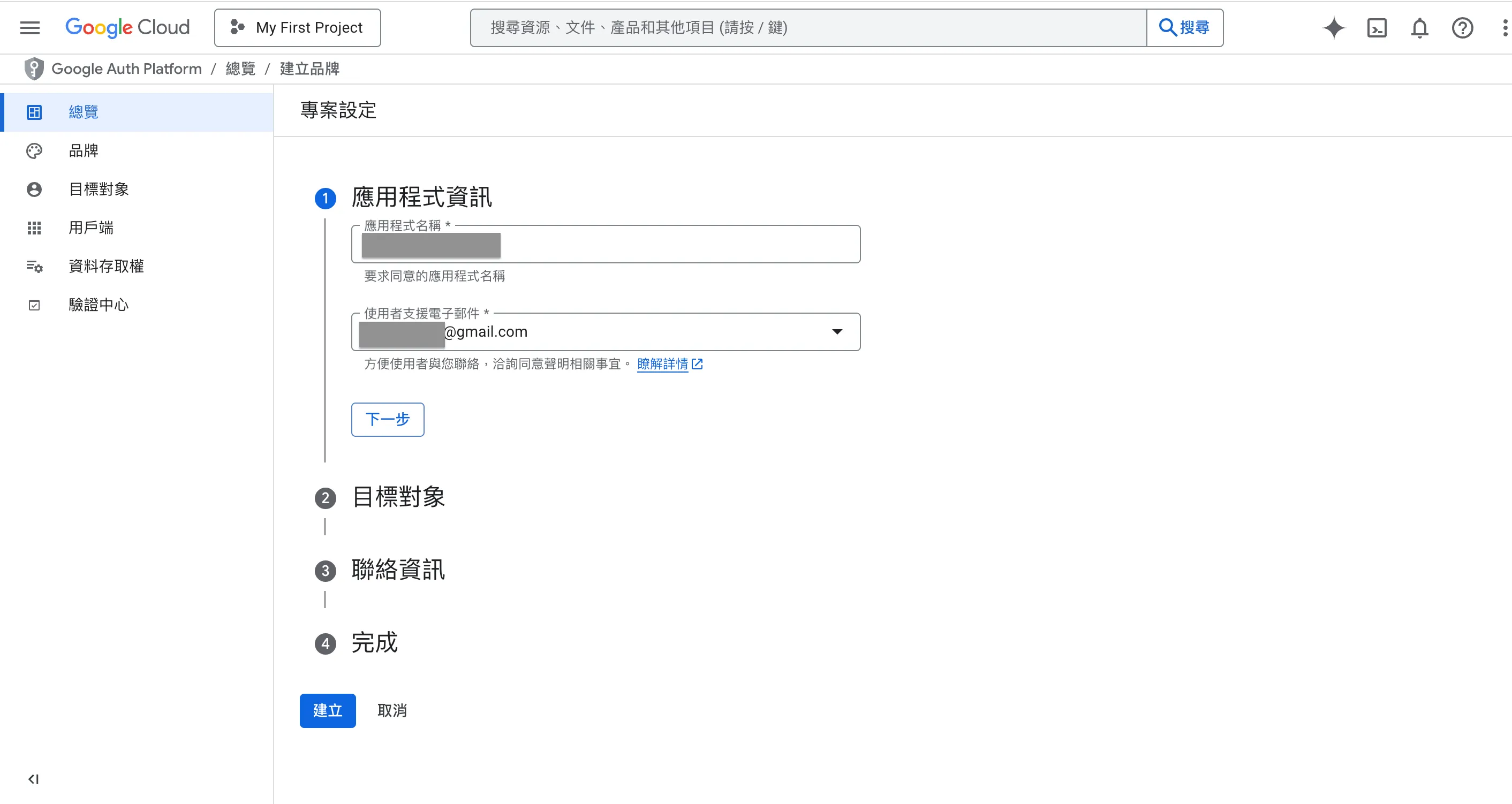Open the notifications bell
Viewport: 1512px width, 804px height.
pyautogui.click(x=1419, y=28)
